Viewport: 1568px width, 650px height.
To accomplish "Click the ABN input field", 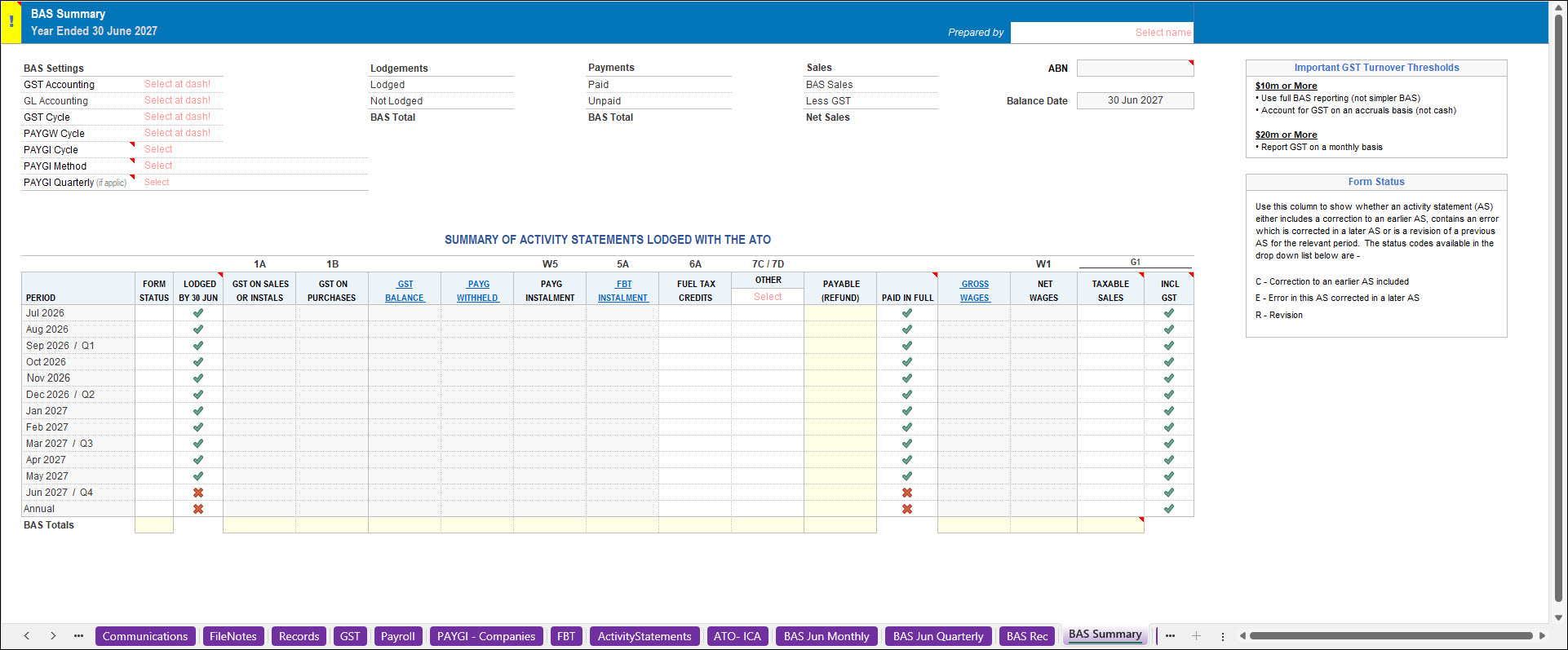I will [x=1135, y=69].
